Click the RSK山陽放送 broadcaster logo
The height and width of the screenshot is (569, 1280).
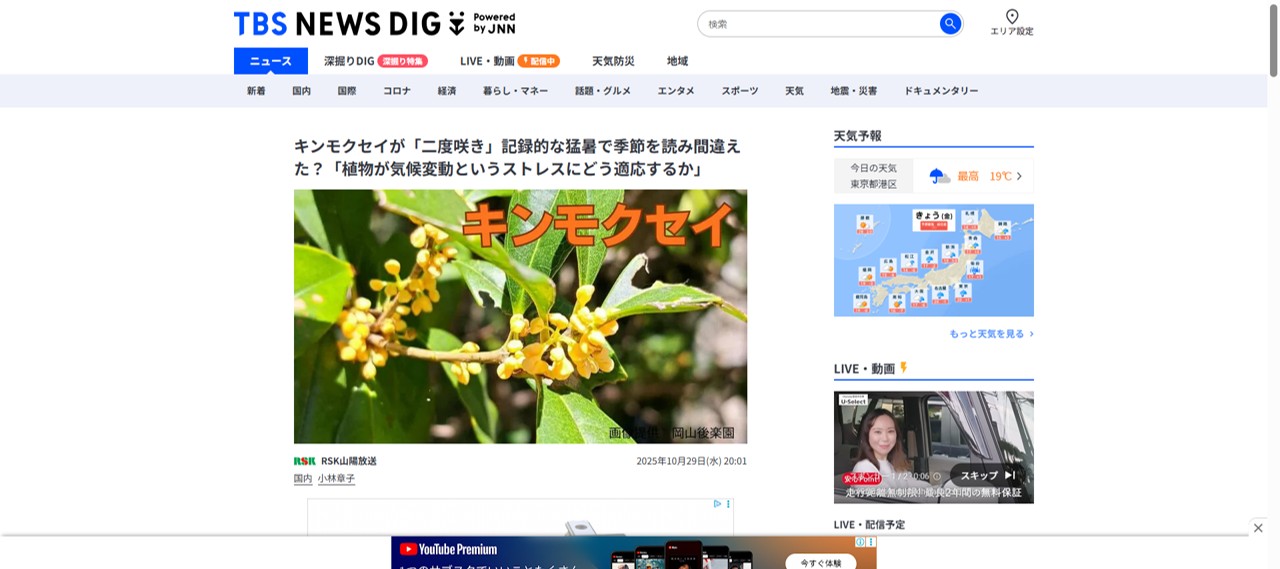coord(304,461)
